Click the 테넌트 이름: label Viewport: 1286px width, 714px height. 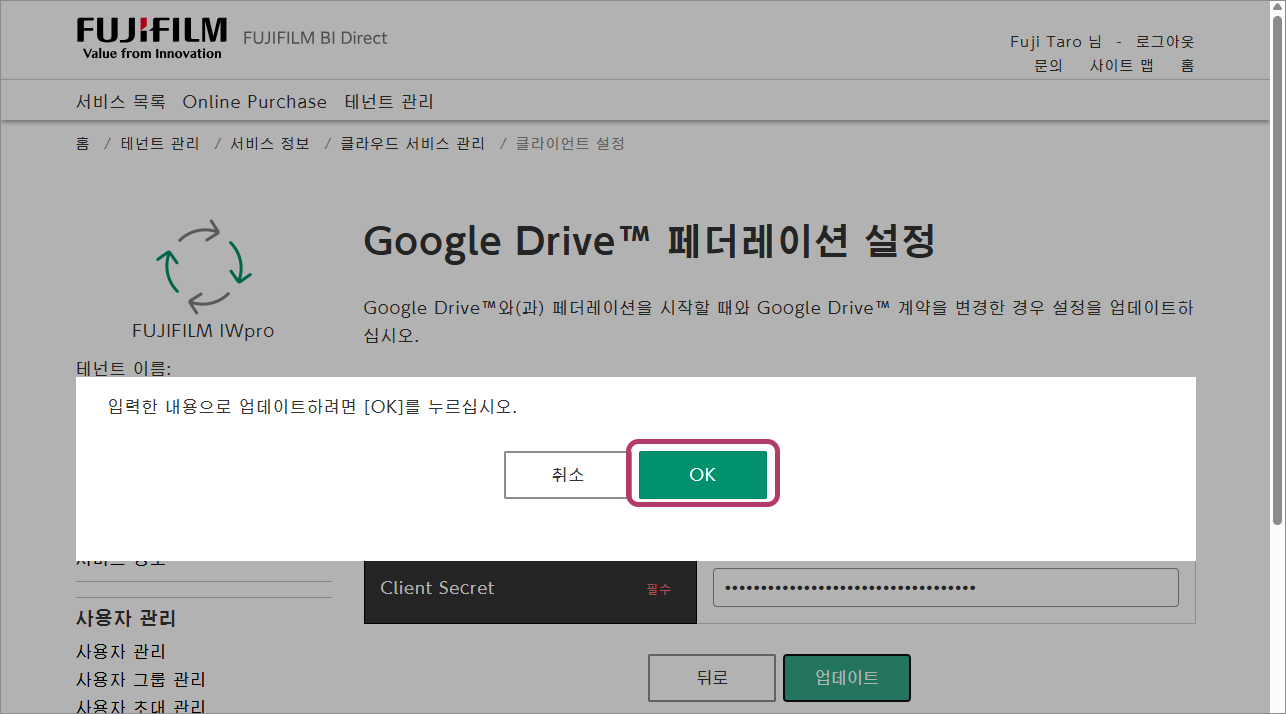point(124,369)
